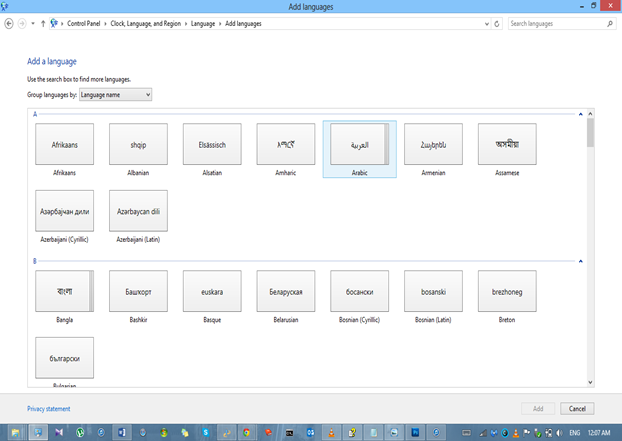Viewport: 622px width, 441px height.
Task: Click the up-one-level arrow in address bar
Action: (43, 24)
